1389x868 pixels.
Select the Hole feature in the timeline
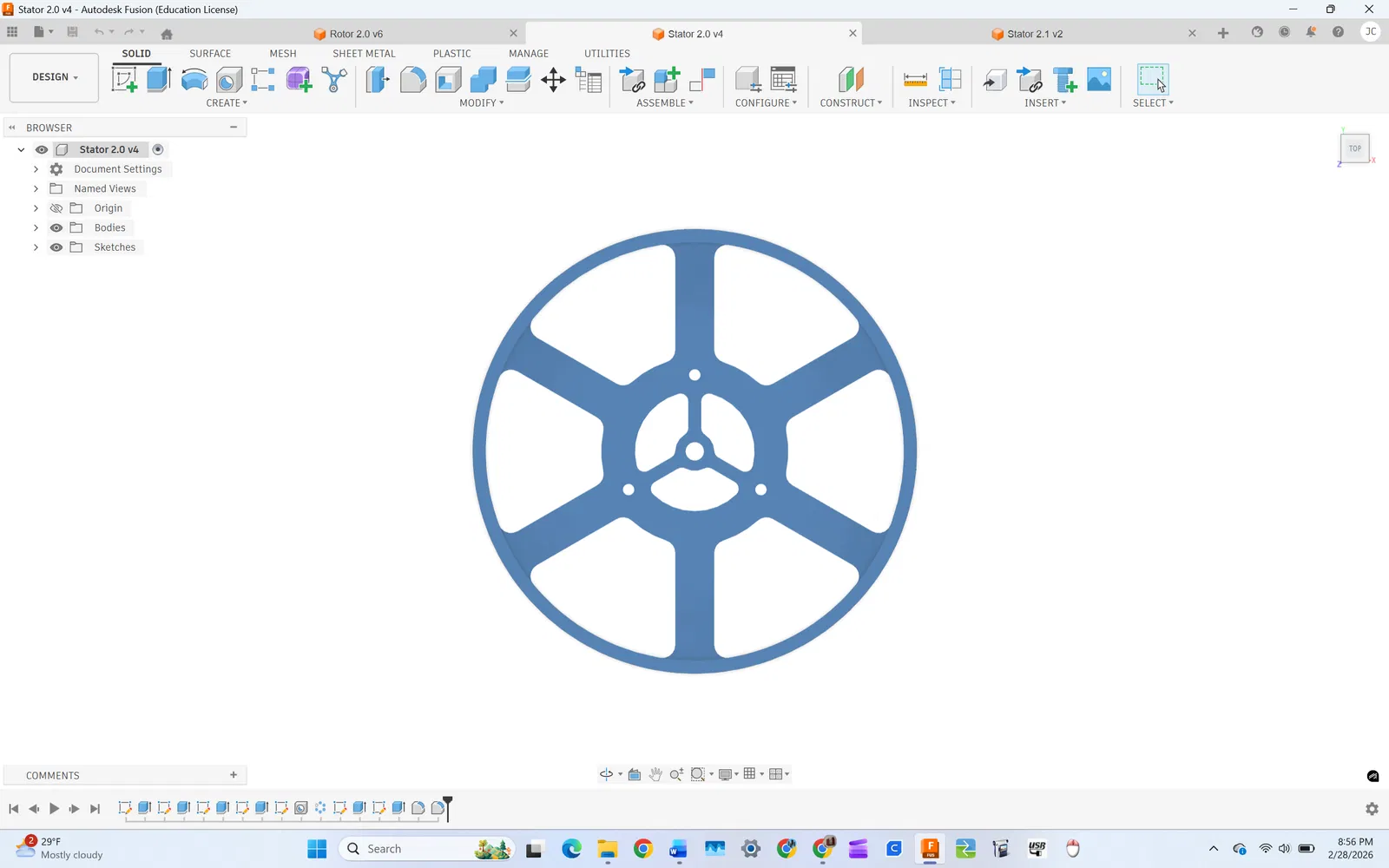301,808
